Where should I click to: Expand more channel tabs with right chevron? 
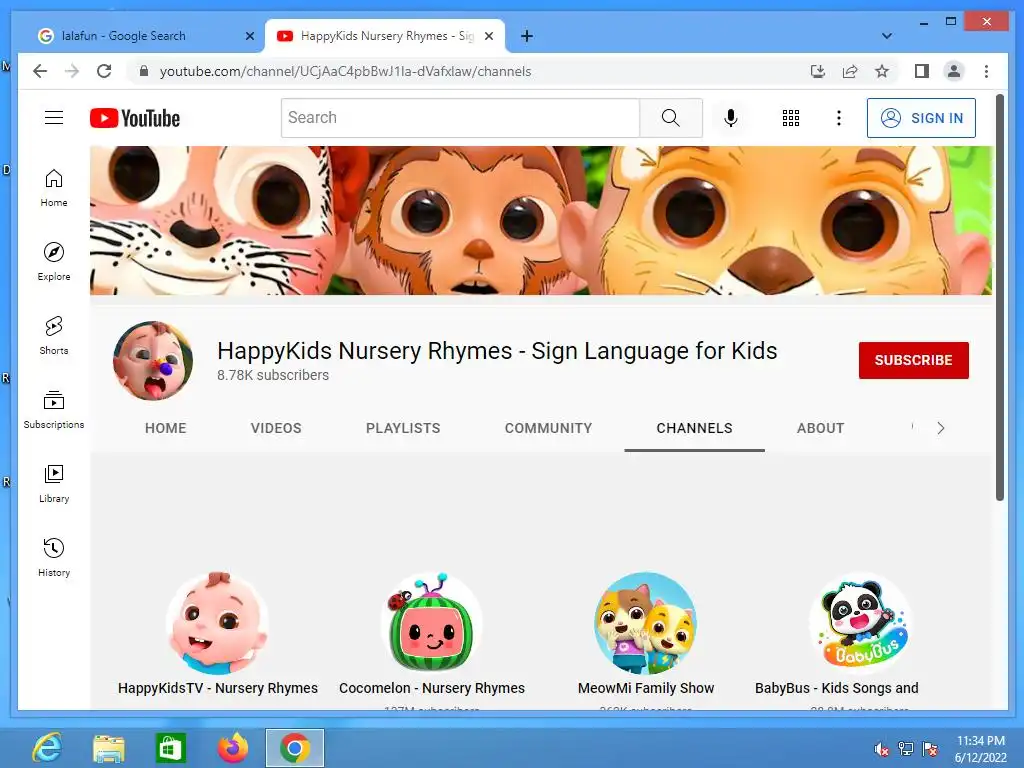(x=940, y=428)
